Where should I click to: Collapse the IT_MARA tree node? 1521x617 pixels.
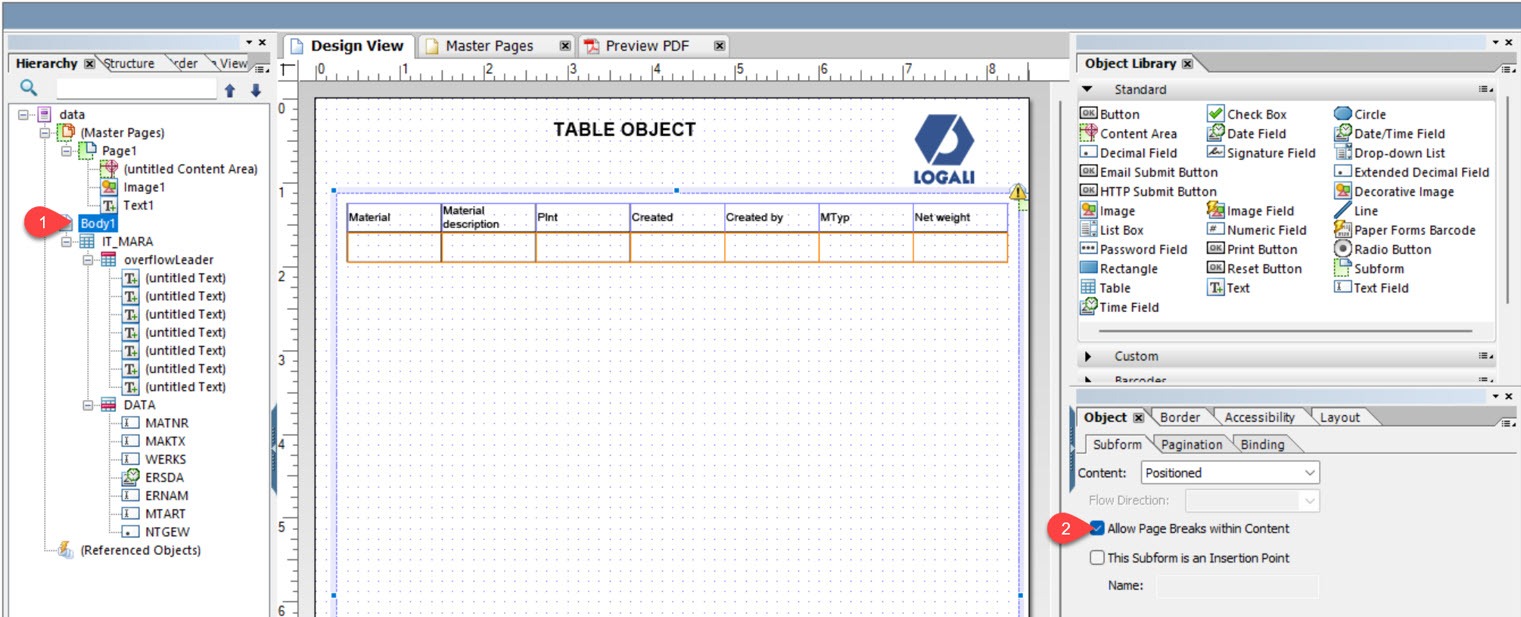click(68, 241)
